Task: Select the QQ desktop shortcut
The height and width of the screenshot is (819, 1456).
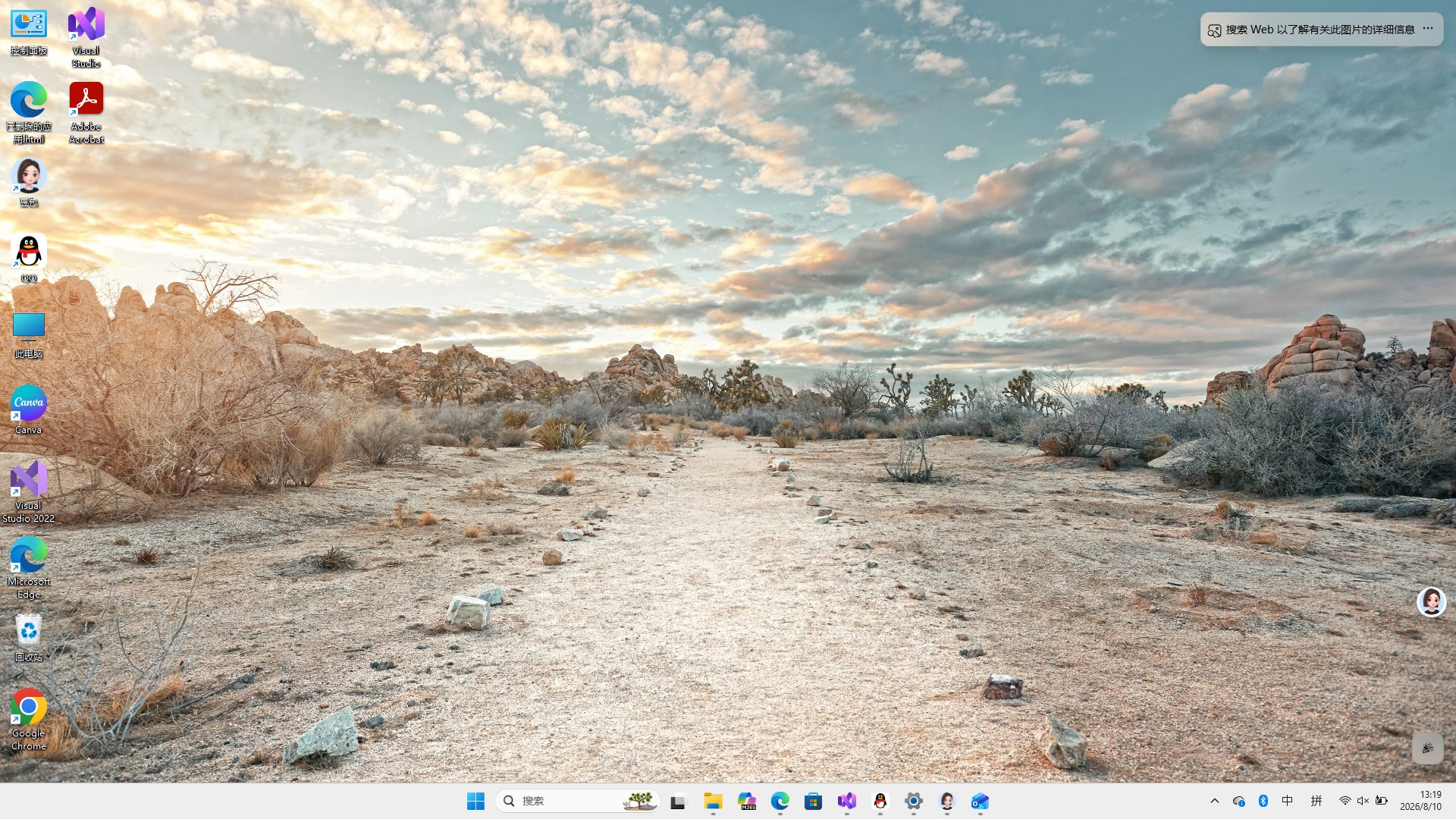Action: (x=29, y=259)
